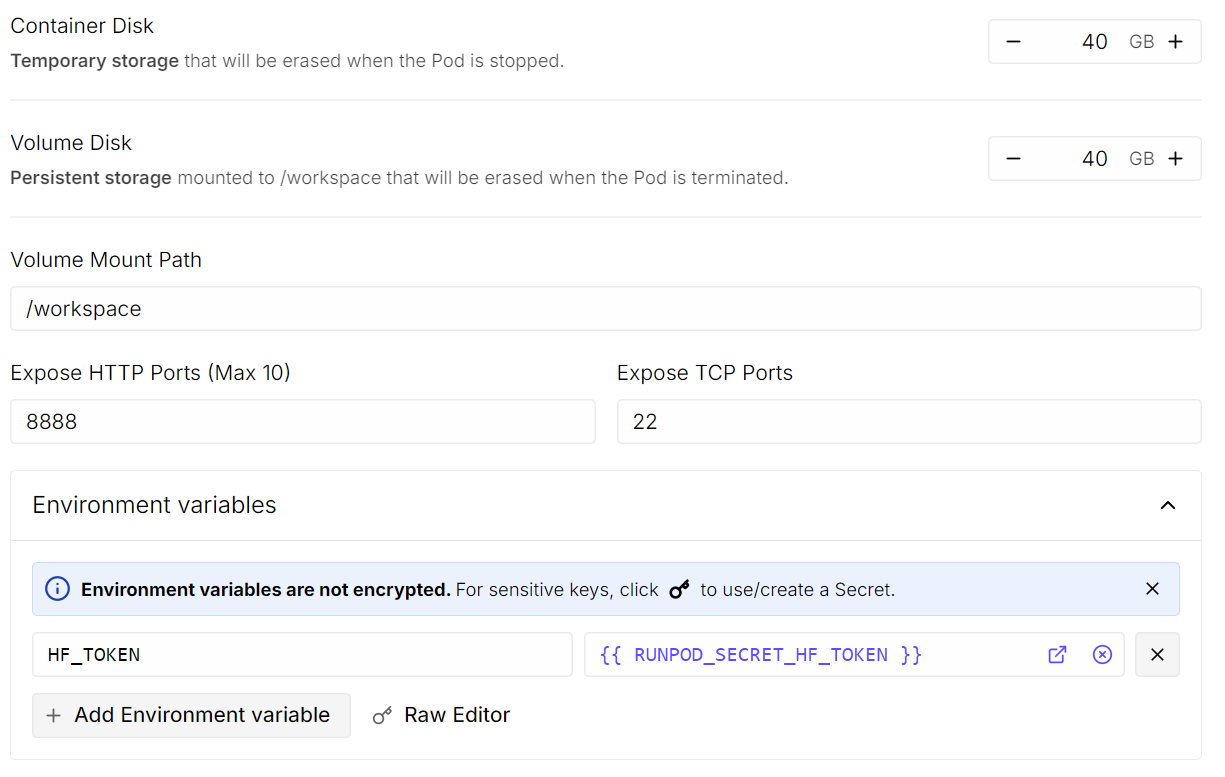1225x777 pixels.
Task: Remove the HF_TOKEN environment variable row
Action: pyautogui.click(x=1157, y=655)
